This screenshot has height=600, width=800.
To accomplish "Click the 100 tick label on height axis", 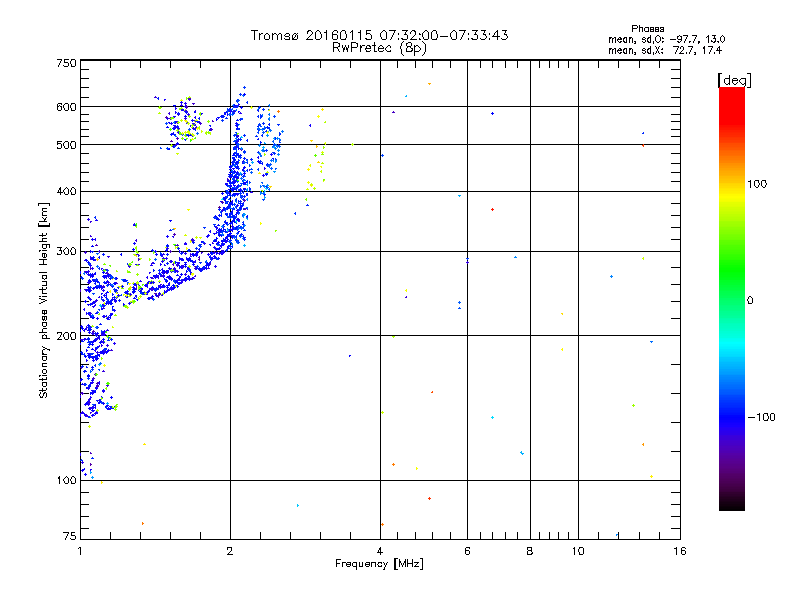I will [x=66, y=481].
